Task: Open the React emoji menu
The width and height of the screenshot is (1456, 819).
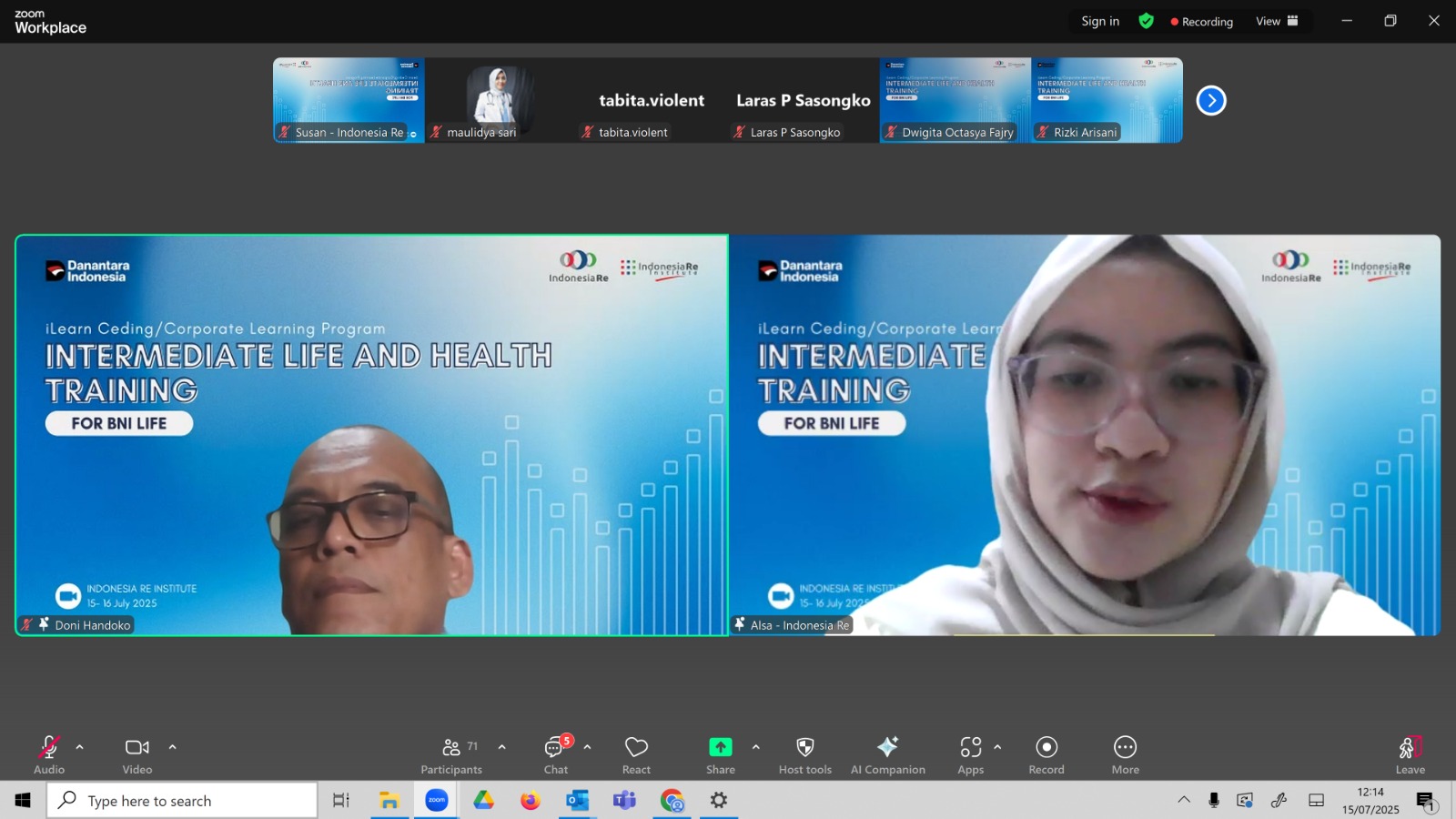Action: click(x=636, y=755)
